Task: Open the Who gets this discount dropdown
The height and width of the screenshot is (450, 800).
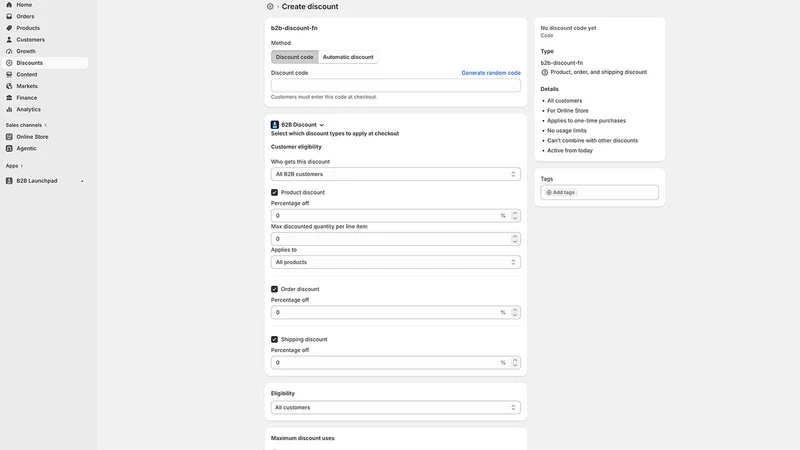Action: 395,174
